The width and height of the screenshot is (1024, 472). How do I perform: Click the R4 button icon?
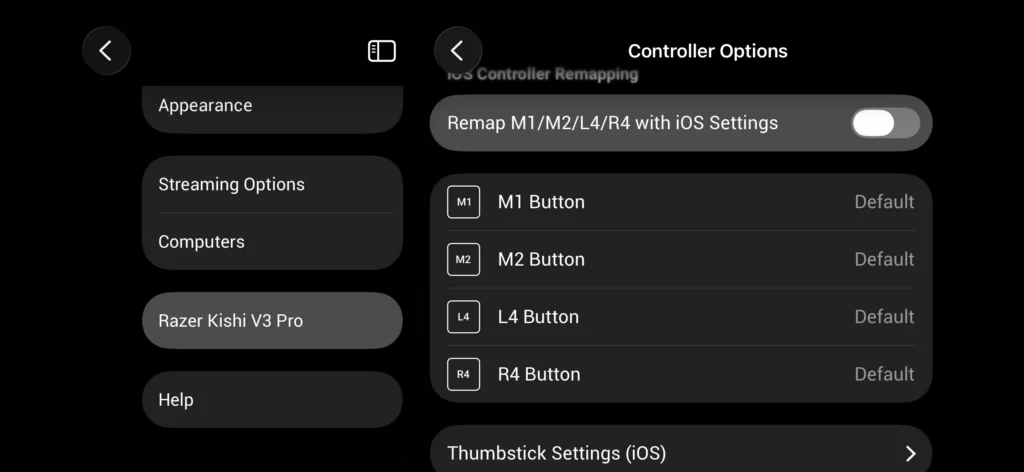(x=463, y=374)
